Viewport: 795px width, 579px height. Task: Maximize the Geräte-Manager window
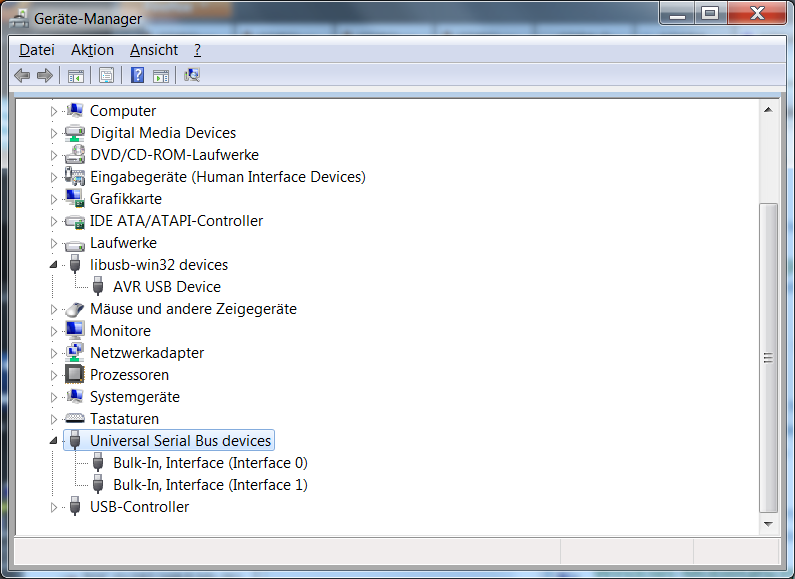pyautogui.click(x=710, y=14)
